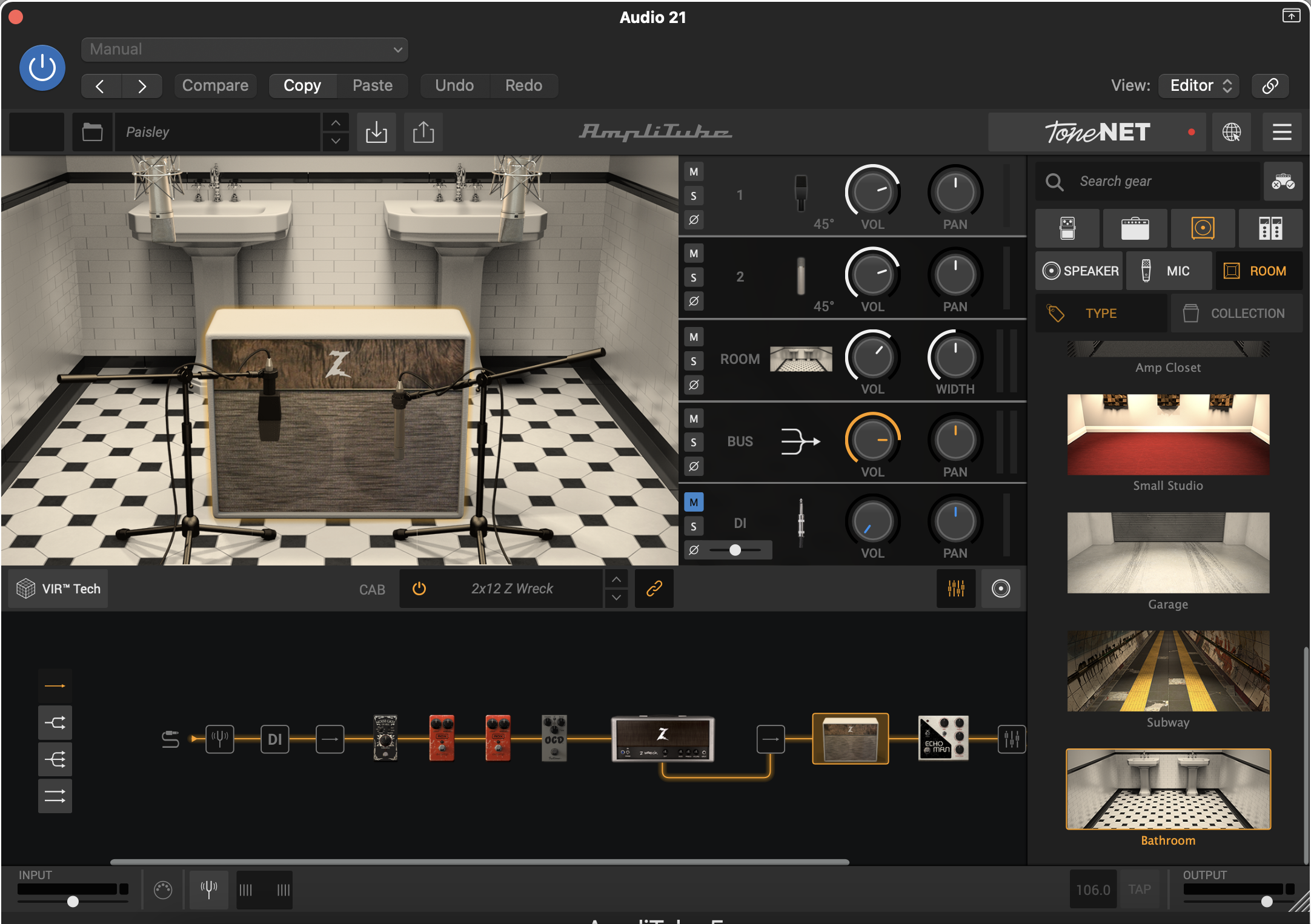The image size is (1311, 924).
Task: Click the save preset download icon
Action: [x=376, y=132]
